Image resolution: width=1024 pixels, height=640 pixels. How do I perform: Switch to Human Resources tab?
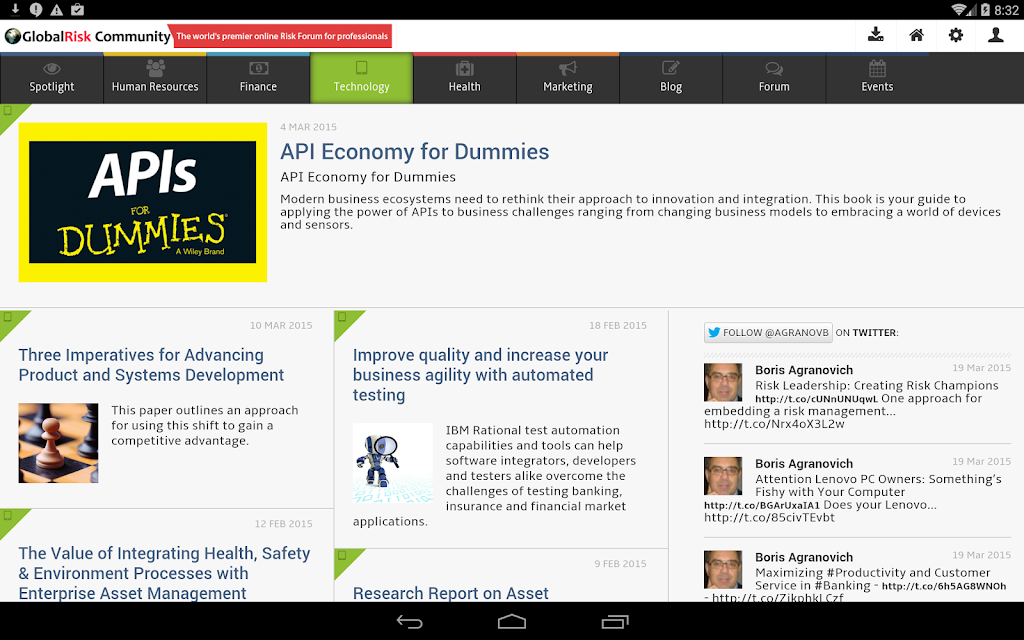(155, 78)
